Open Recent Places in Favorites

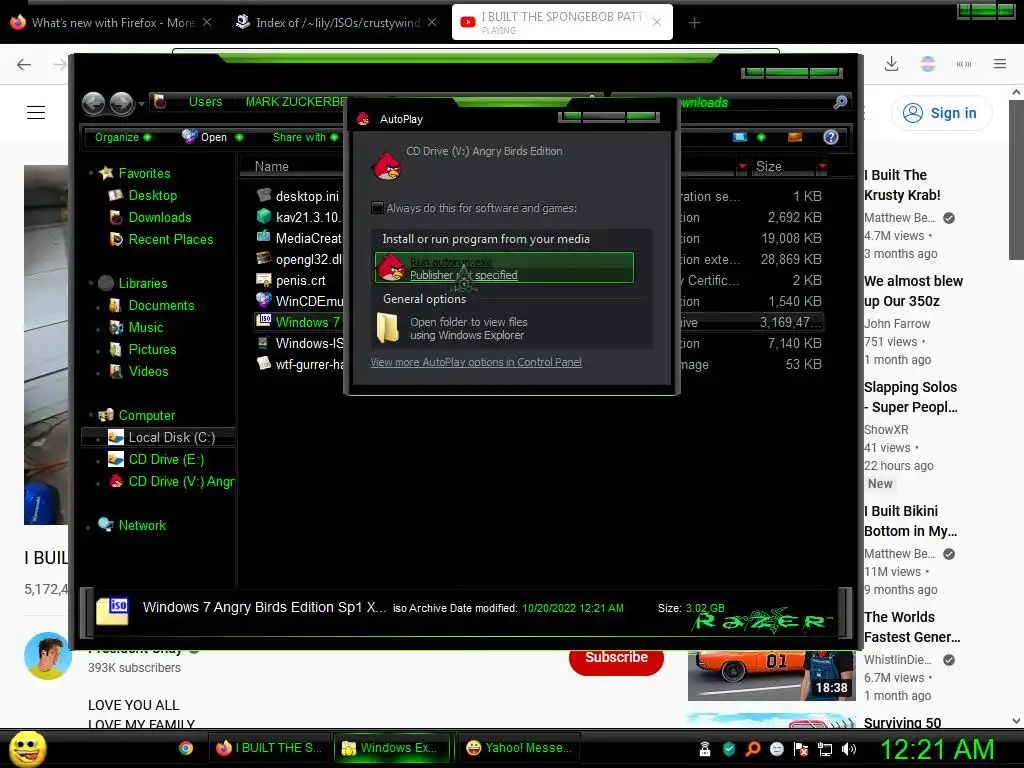pos(170,240)
